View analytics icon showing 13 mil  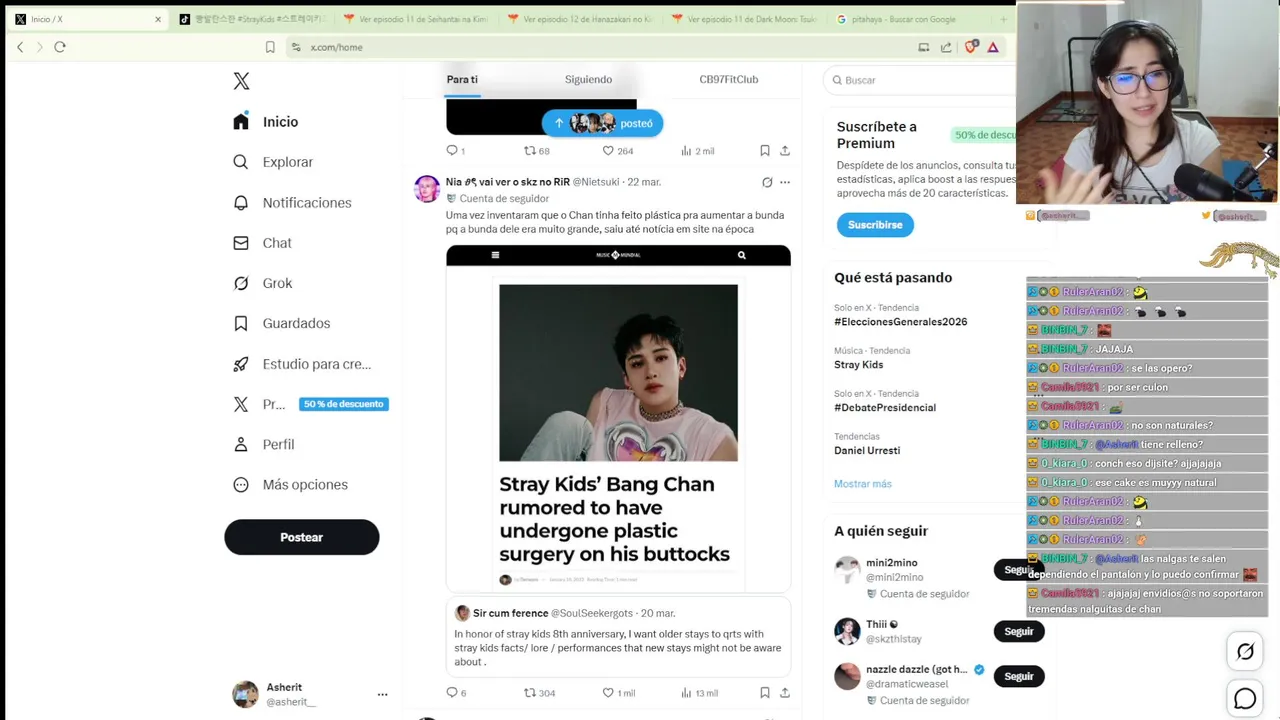(x=699, y=693)
